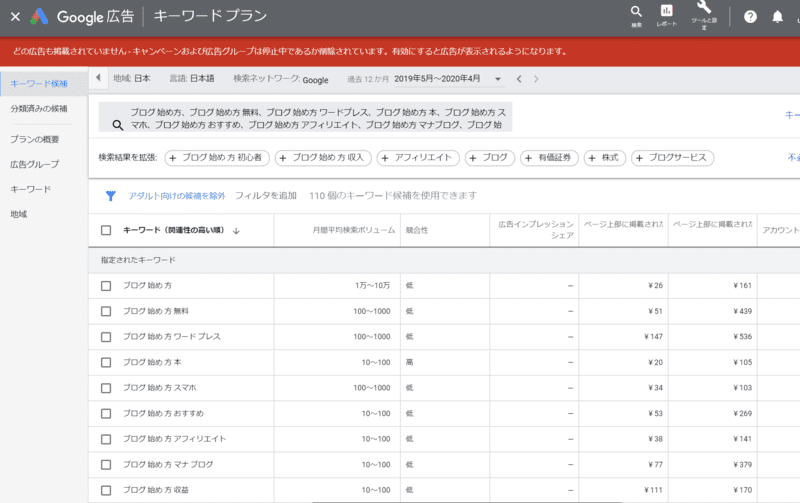
Task: Click the ¥439 bid value in 無料 row
Action: coord(742,311)
